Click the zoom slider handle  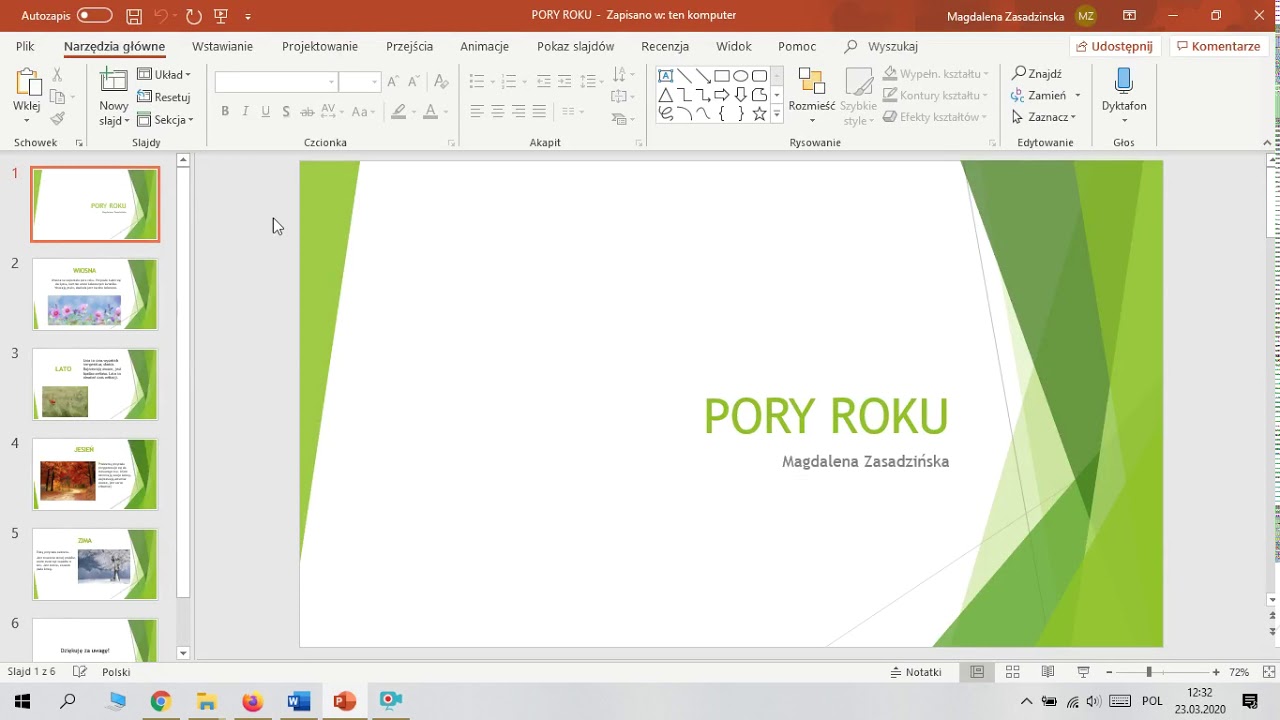pyautogui.click(x=1149, y=672)
